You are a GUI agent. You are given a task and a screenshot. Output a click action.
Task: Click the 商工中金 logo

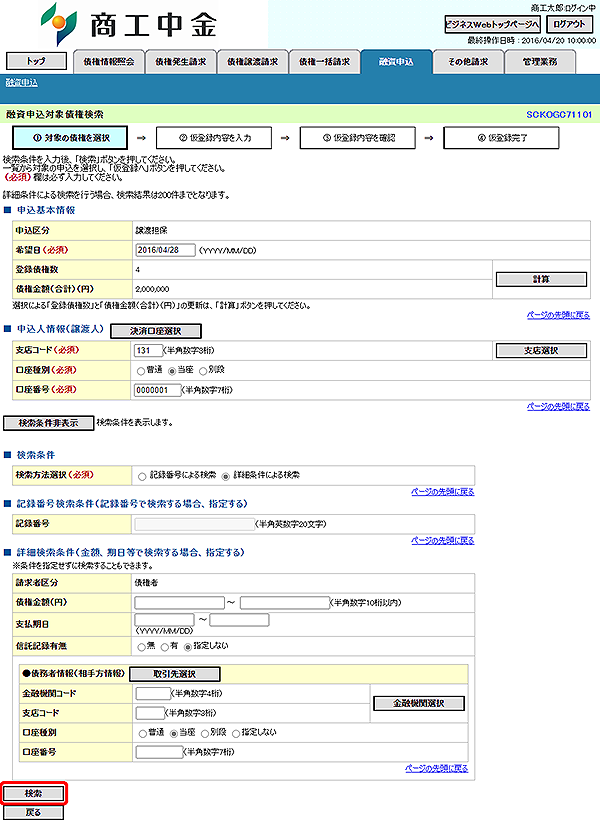(129, 24)
